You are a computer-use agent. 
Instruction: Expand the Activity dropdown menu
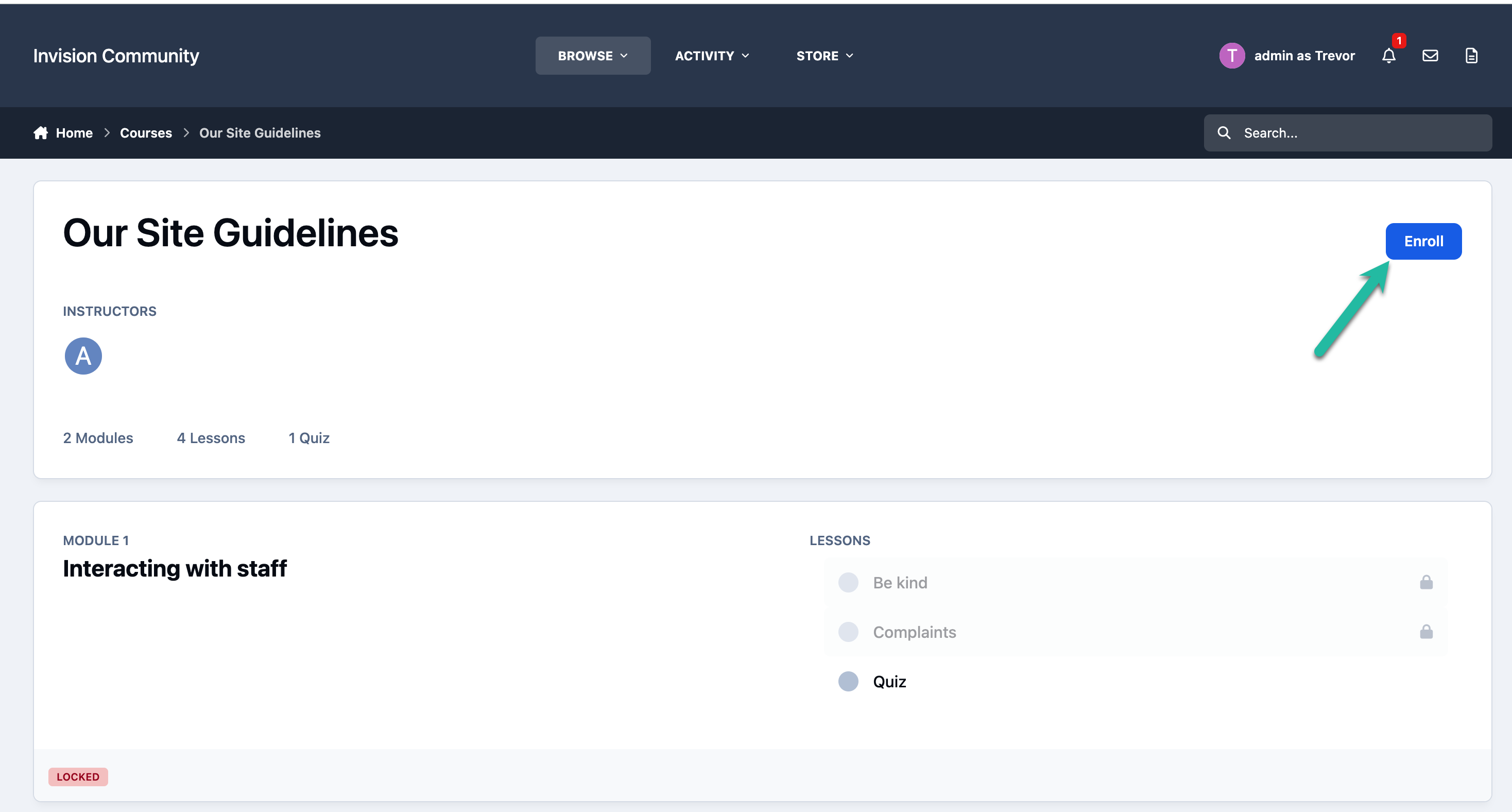tap(712, 56)
